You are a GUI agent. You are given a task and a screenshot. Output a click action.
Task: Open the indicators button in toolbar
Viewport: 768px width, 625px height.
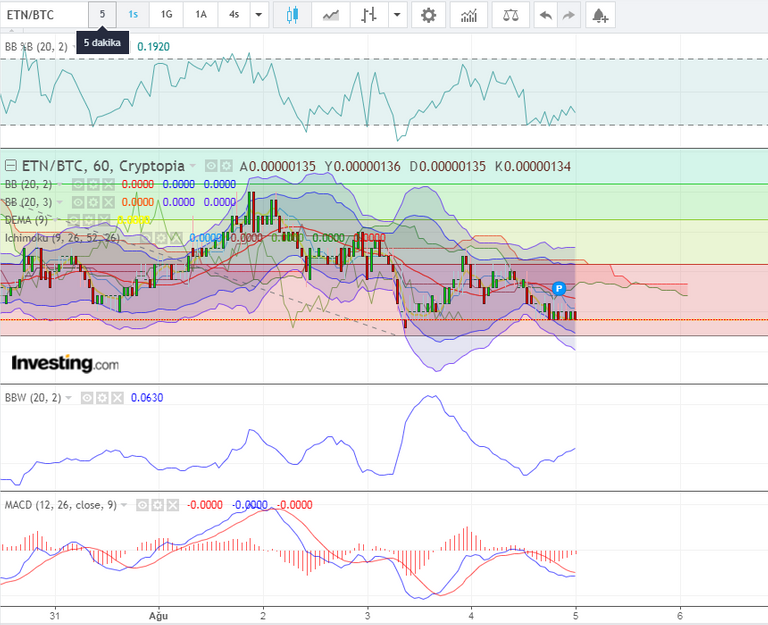coord(469,15)
